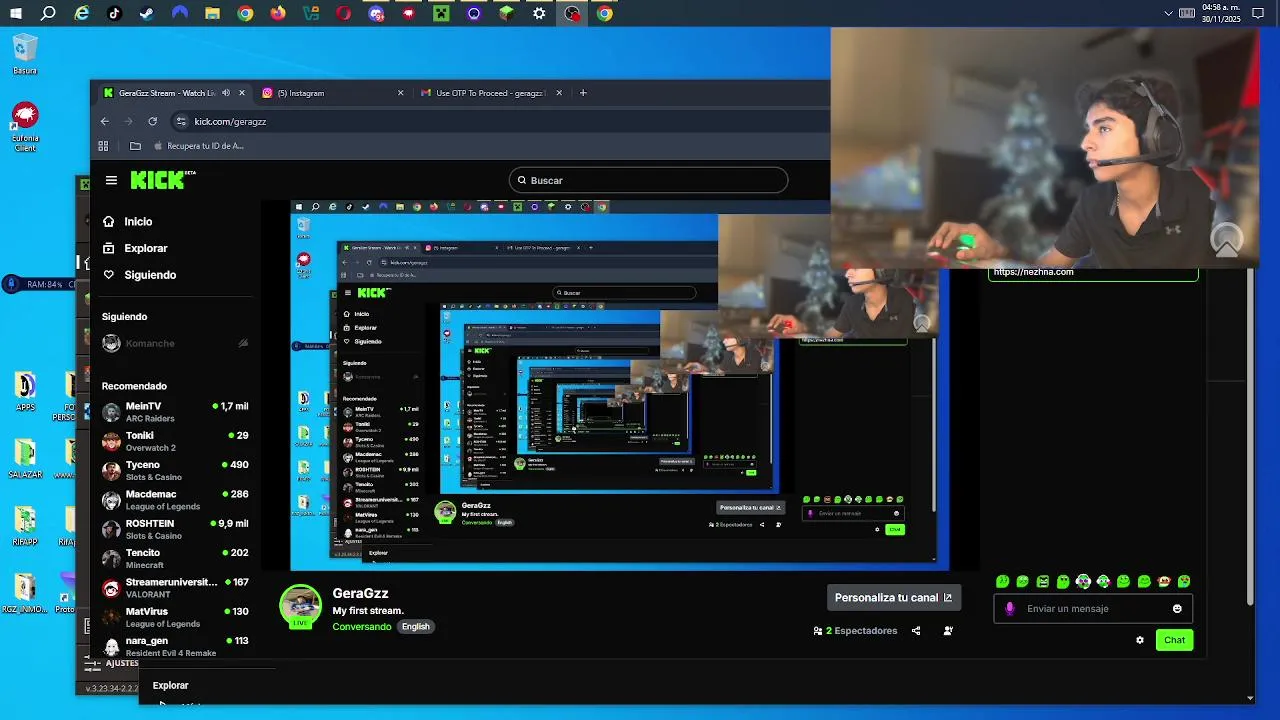The height and width of the screenshot is (720, 1280).
Task: Open Windows search from taskbar
Action: [x=48, y=14]
